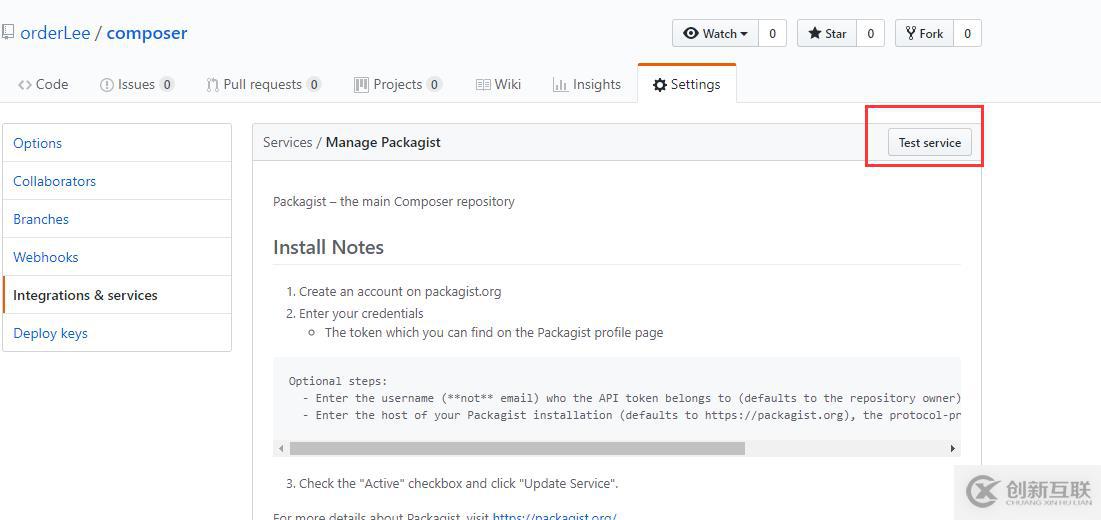
Task: Click the Test service button
Action: 930,142
